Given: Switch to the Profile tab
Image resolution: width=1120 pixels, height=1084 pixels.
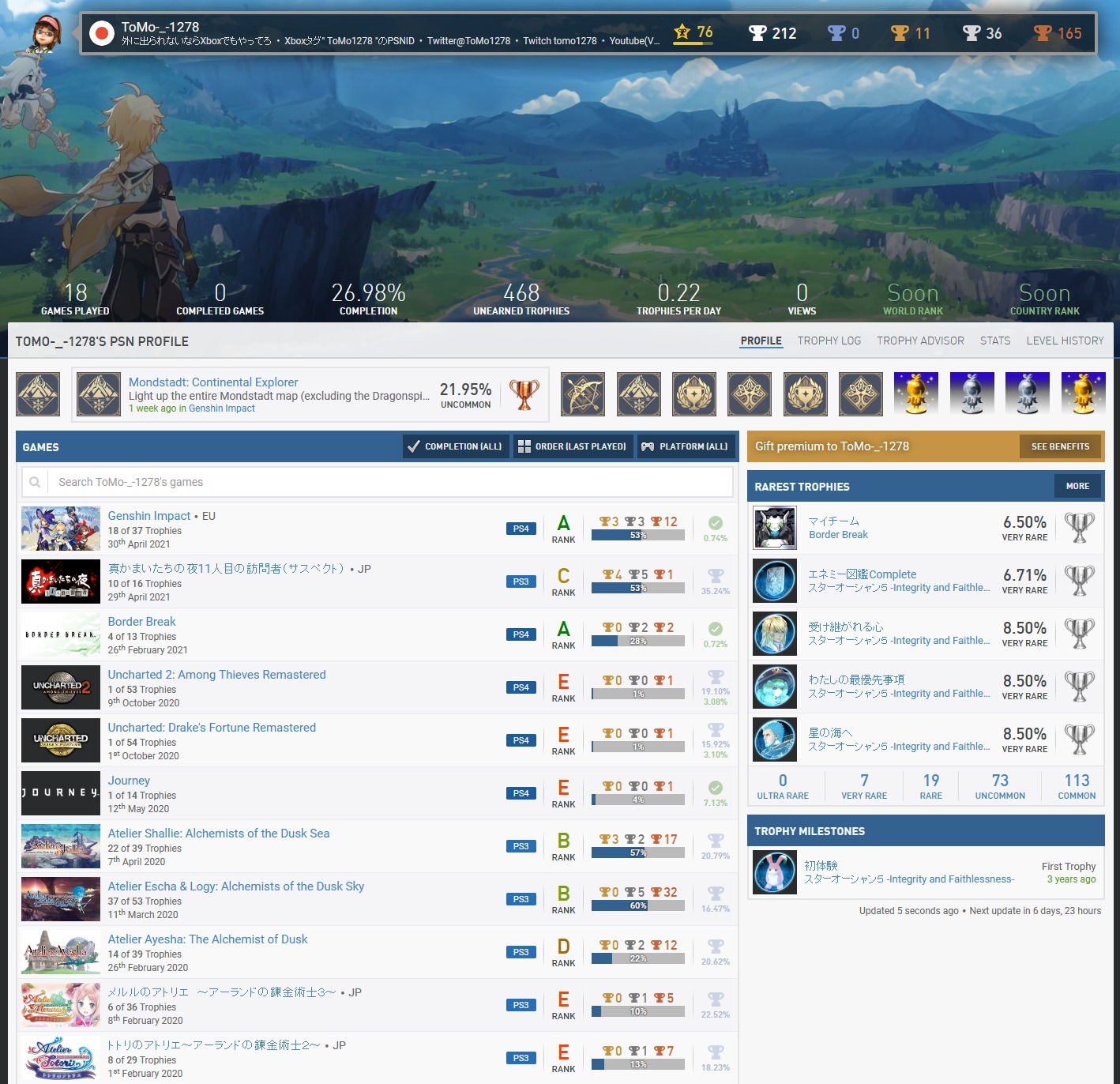Looking at the screenshot, I should click(x=761, y=341).
